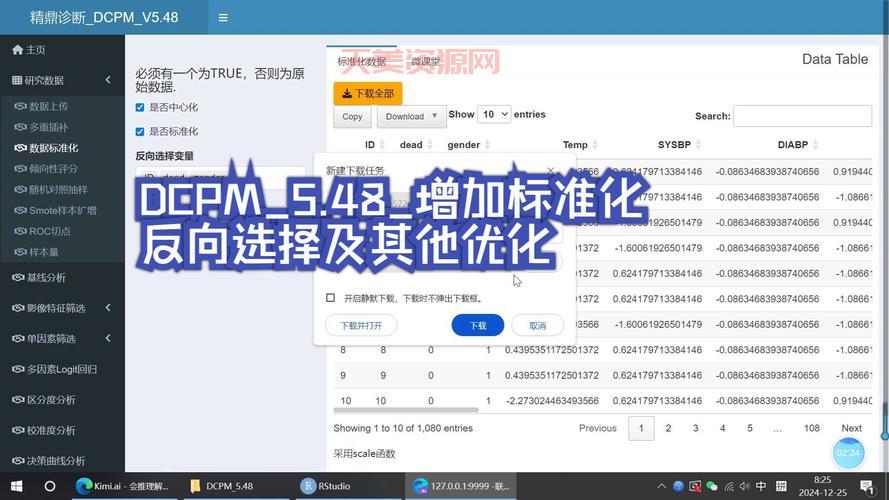Collapse the 研究数据 menu section
Viewport: 889px width, 500px height.
pos(108,80)
